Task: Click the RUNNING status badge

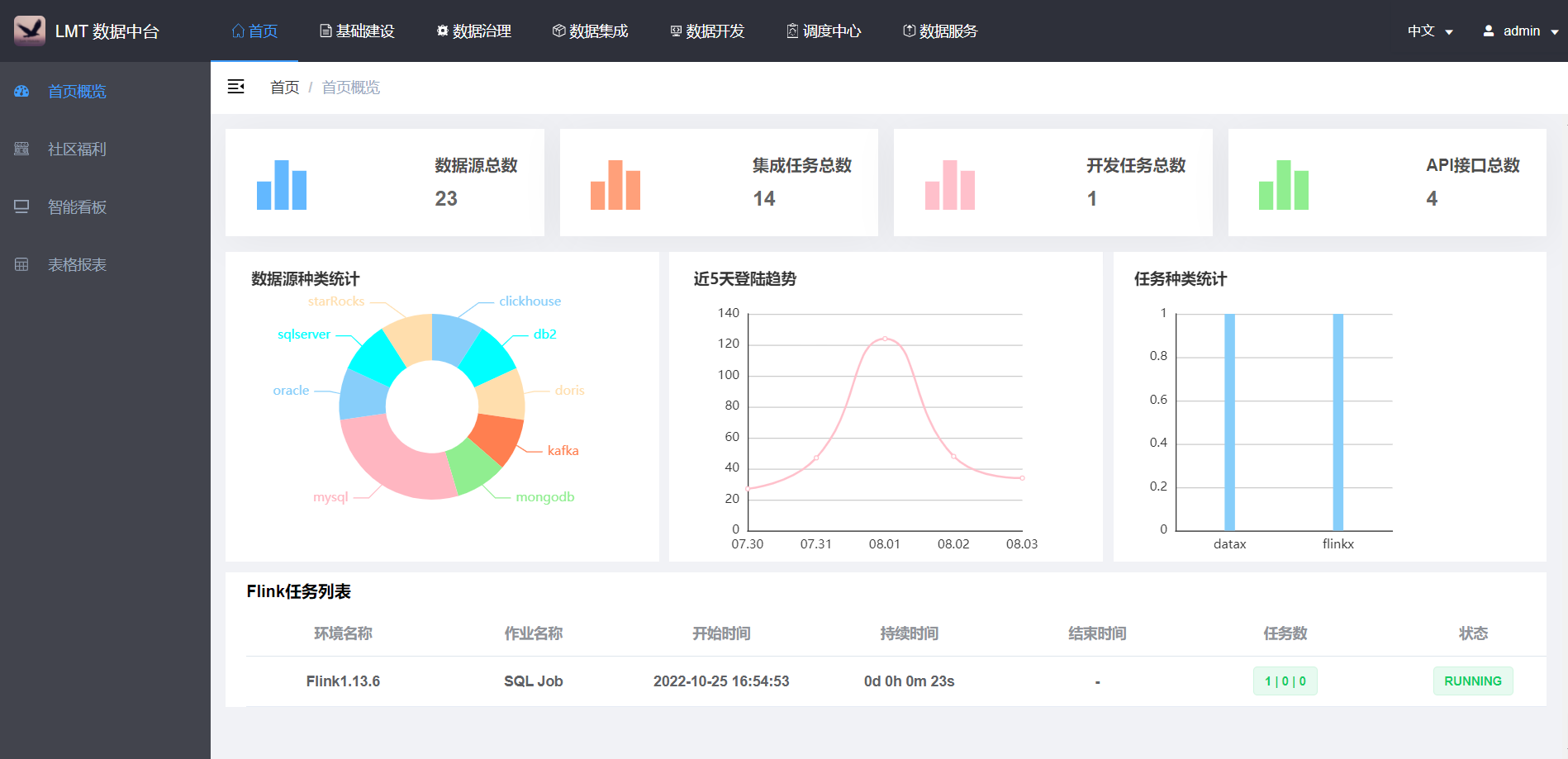Action: 1472,681
